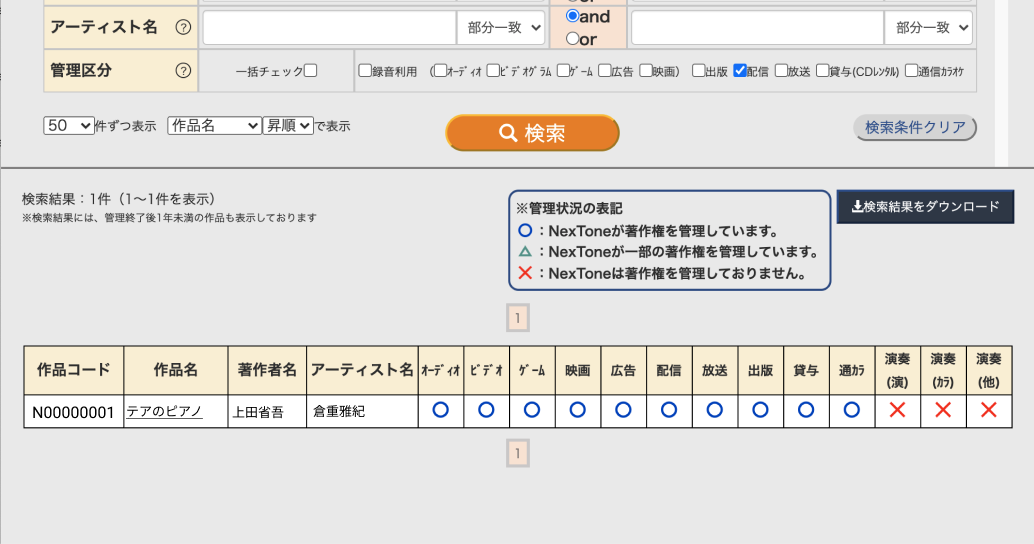
Task: Click the 検索条件クリア button
Action: coord(914,128)
